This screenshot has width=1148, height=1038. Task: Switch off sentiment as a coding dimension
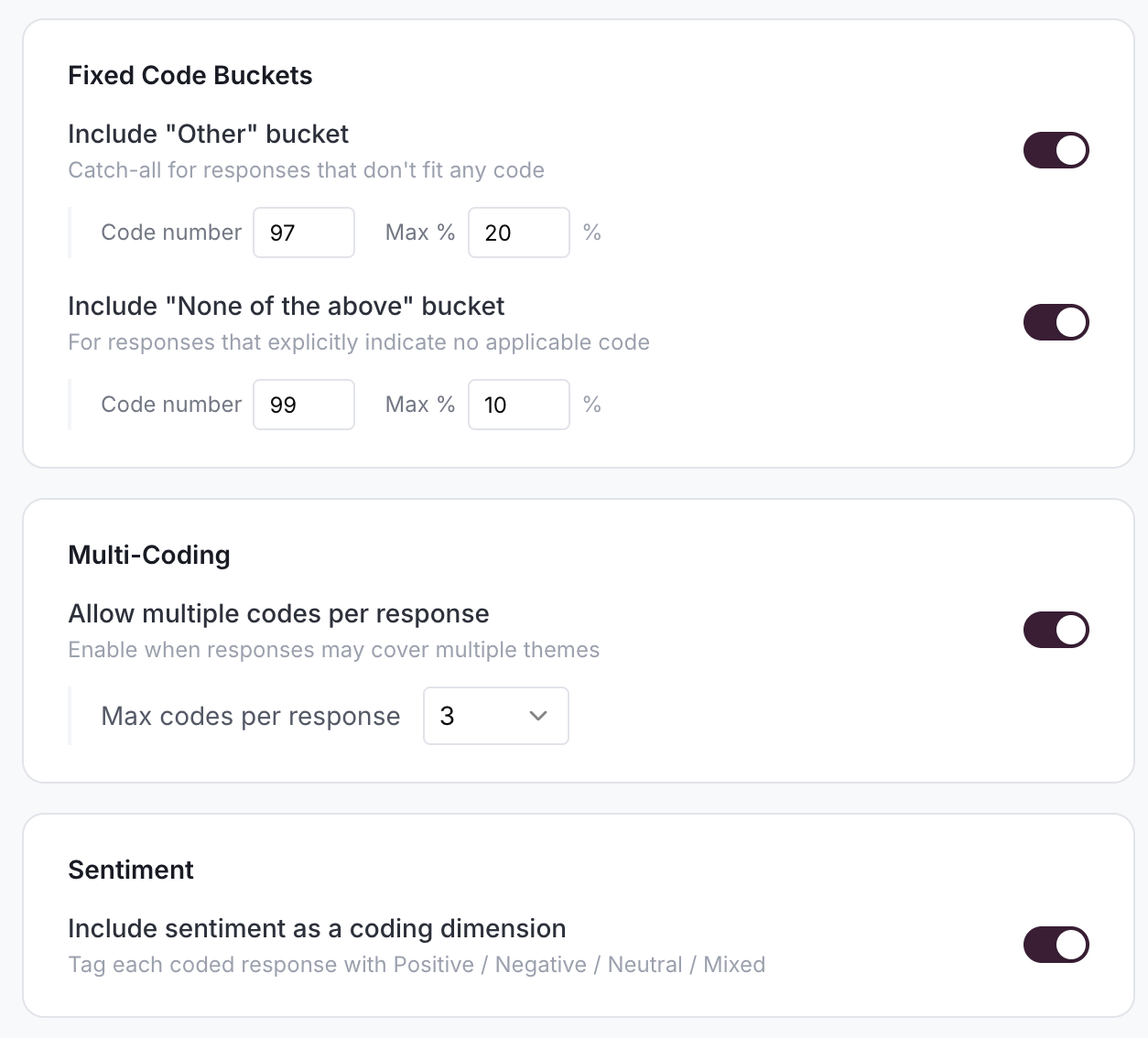coord(1056,945)
